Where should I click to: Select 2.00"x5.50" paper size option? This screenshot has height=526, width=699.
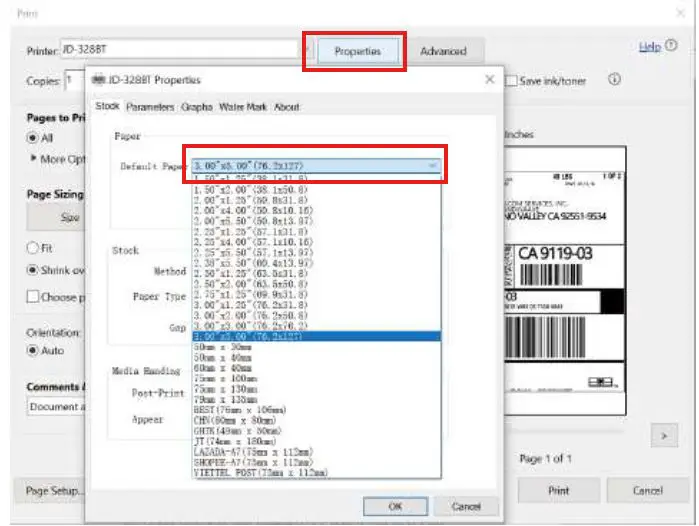317,221
